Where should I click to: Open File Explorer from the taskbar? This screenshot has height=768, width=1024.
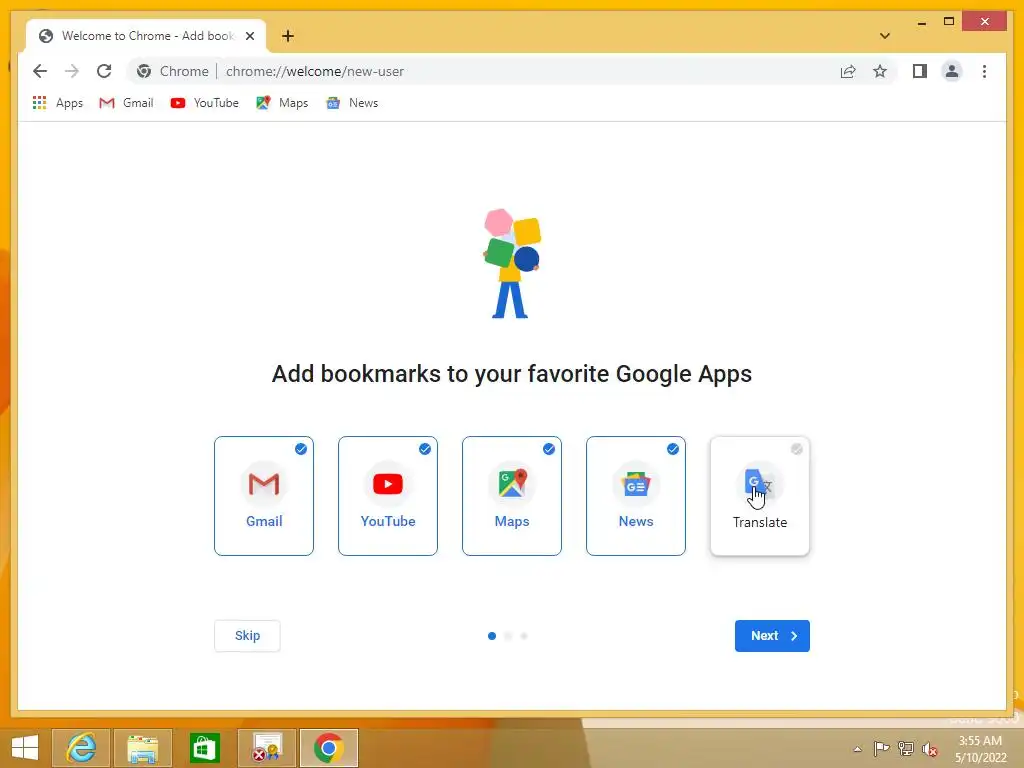pyautogui.click(x=143, y=748)
